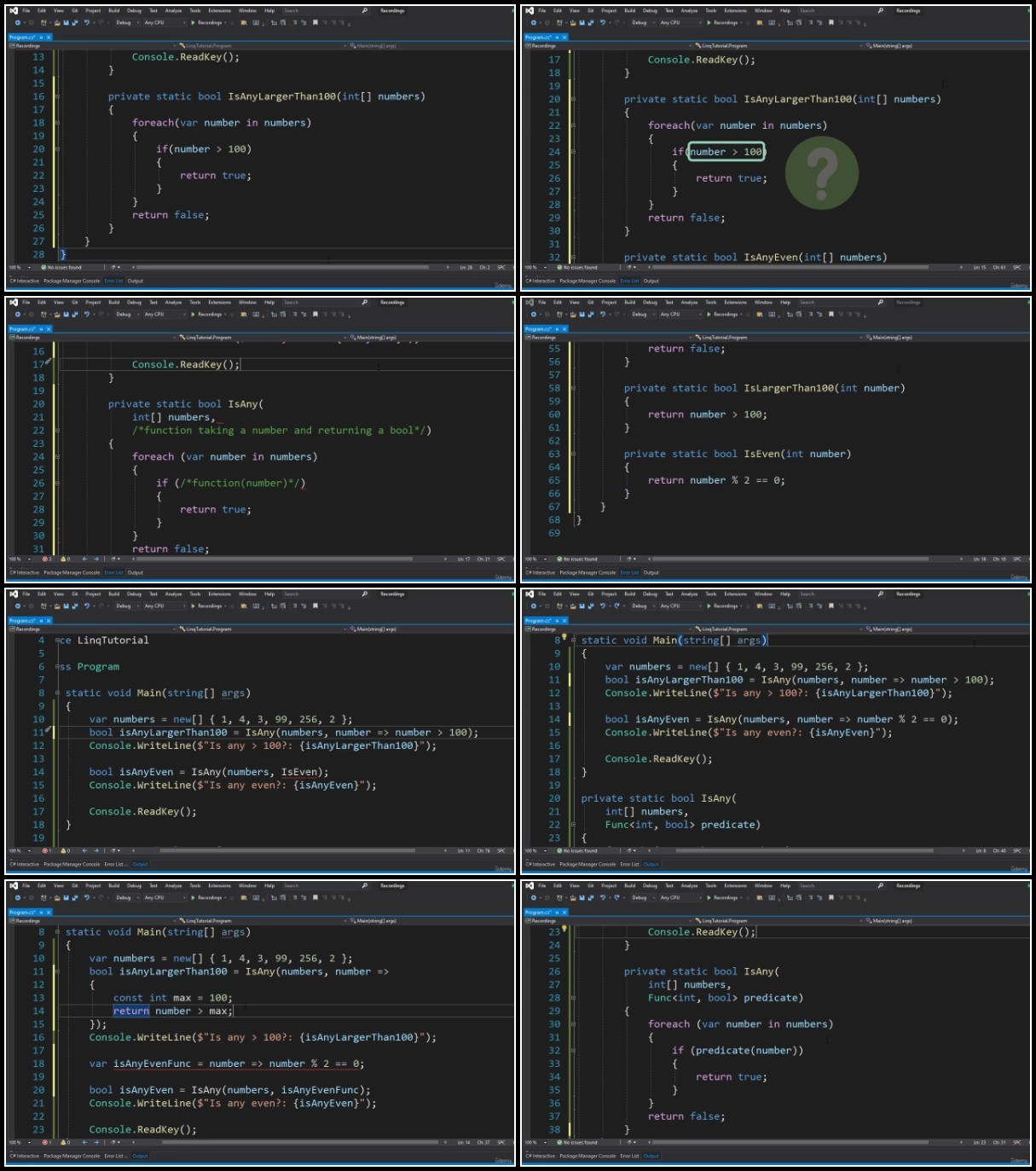Click Navigate Backward icon in 'ce LinqTutorial' frame
The image size is (1036, 1171).
(18, 606)
